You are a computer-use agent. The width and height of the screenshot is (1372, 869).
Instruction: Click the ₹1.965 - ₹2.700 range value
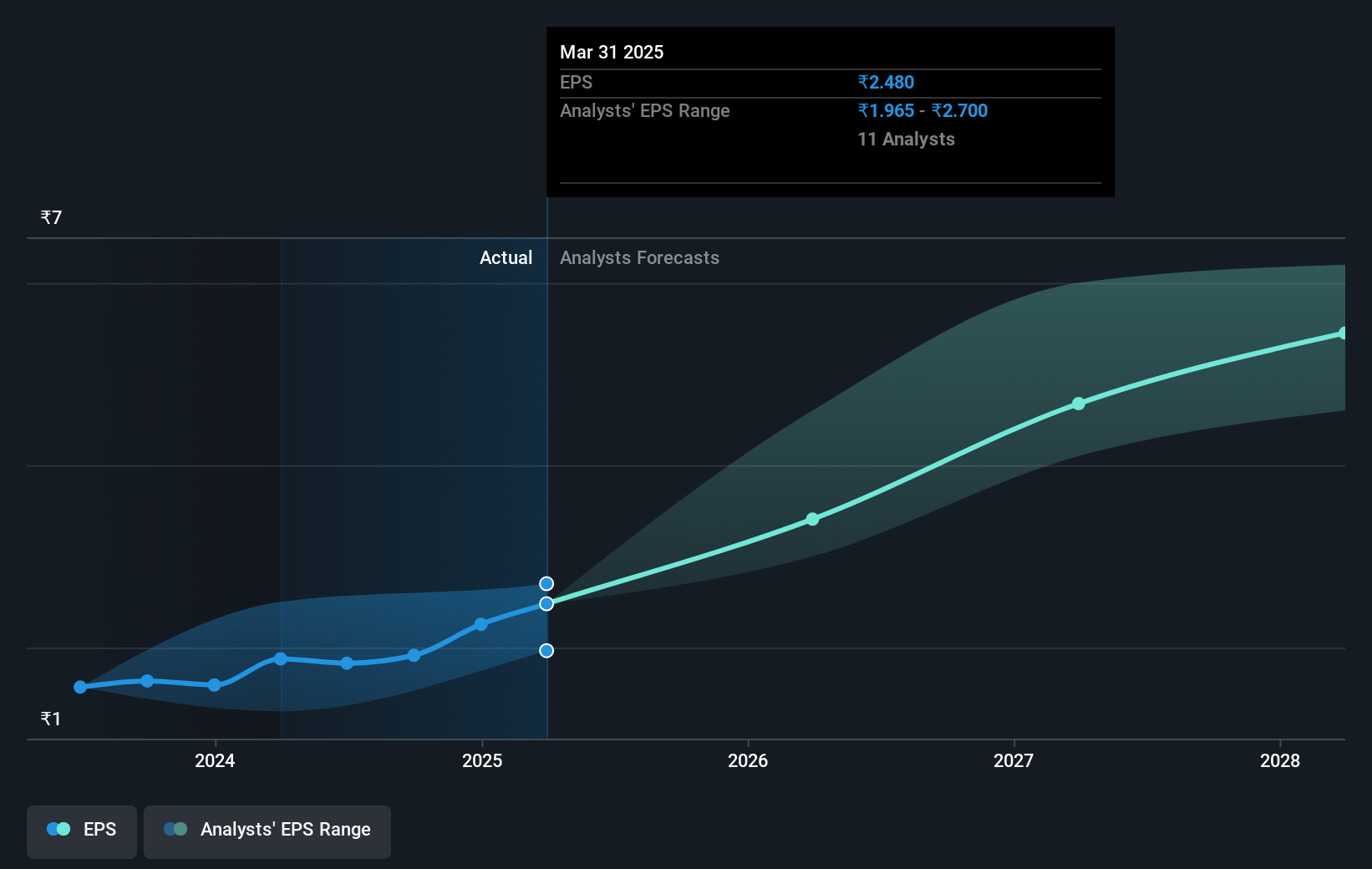coord(922,110)
